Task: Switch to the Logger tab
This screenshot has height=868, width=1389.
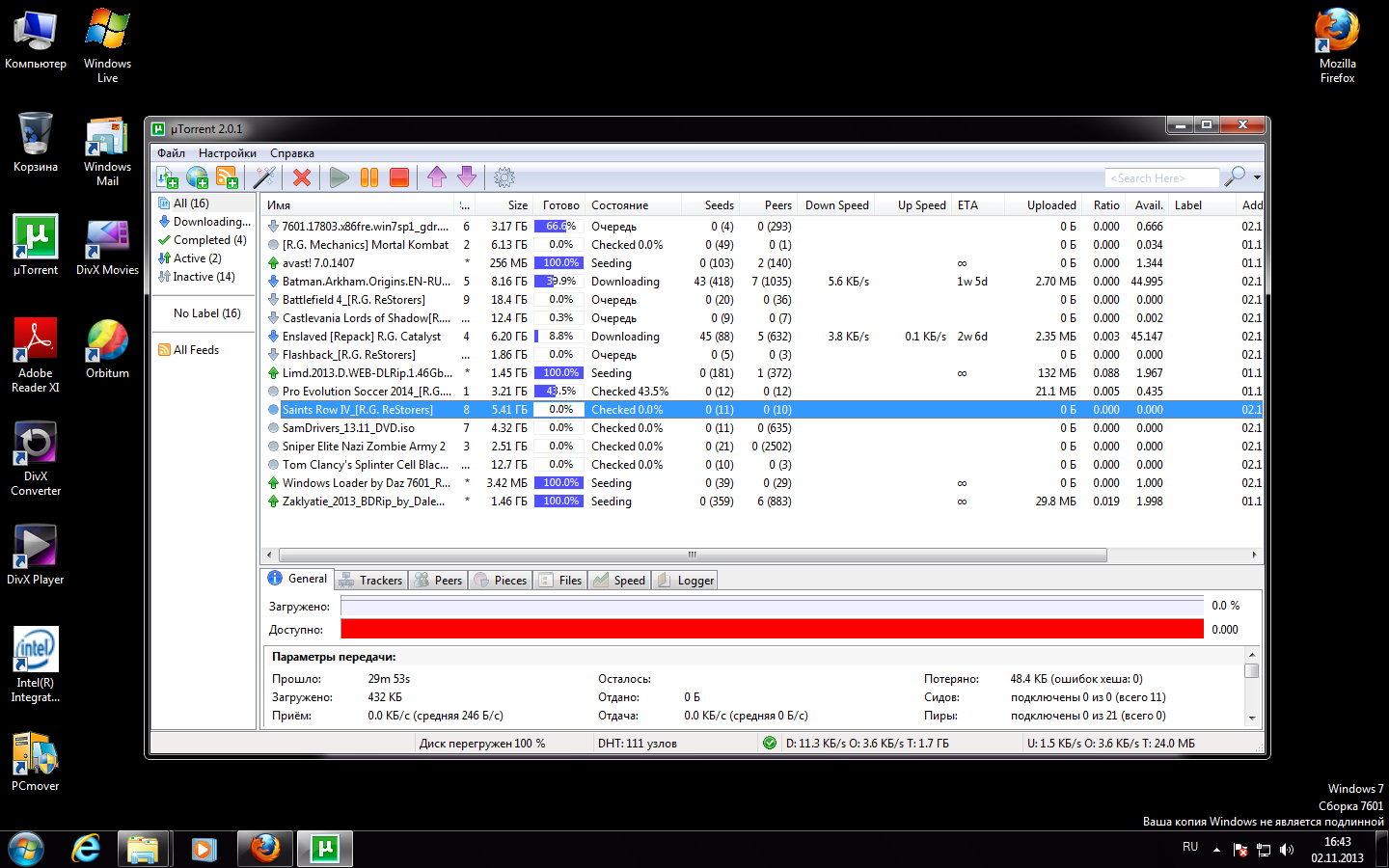Action: (685, 580)
